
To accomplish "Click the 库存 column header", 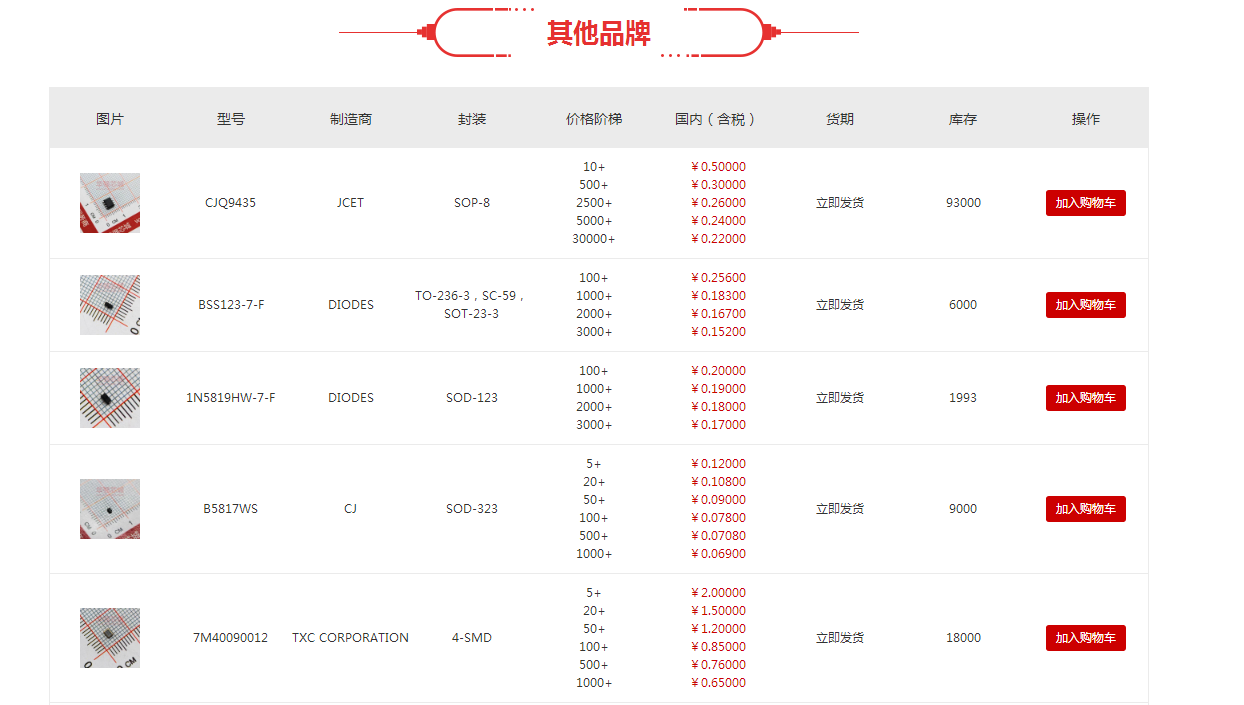I will pos(963,119).
